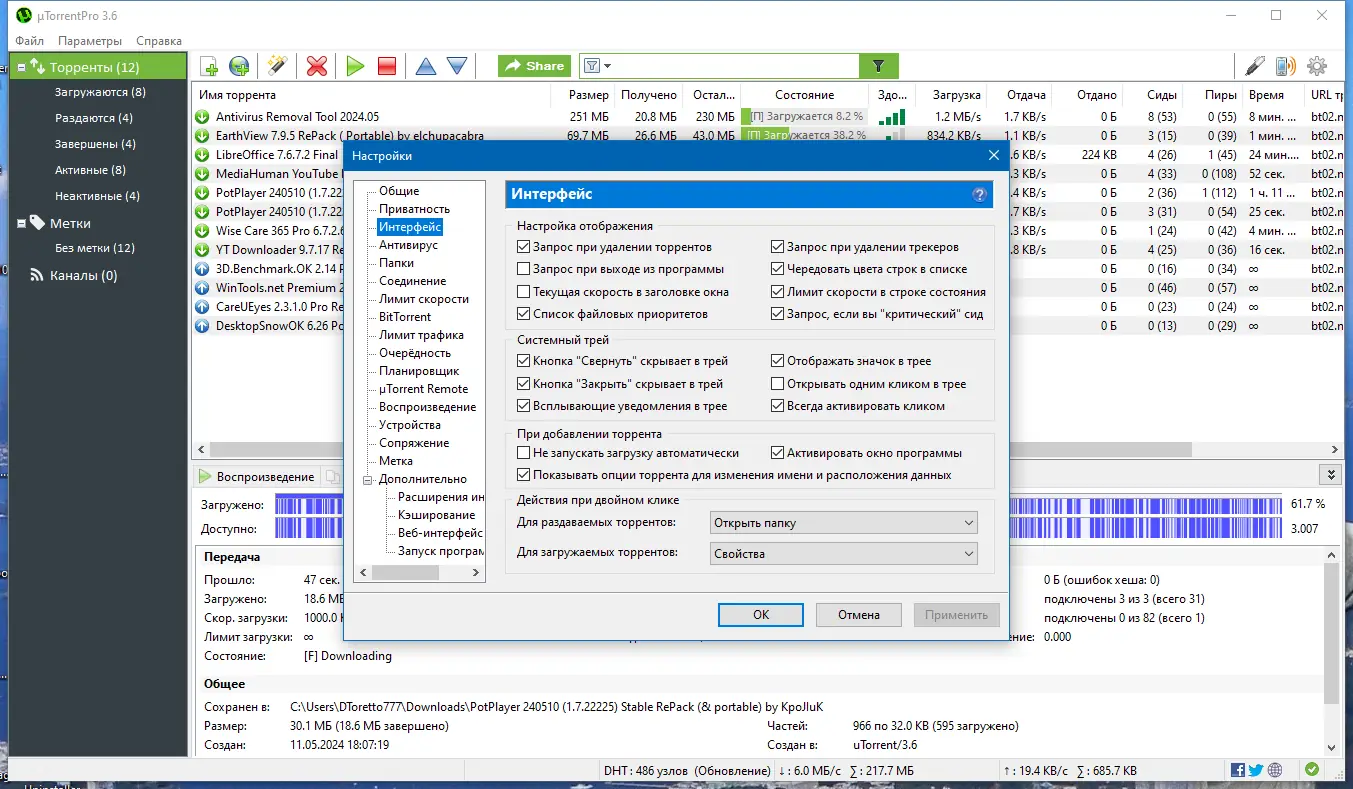This screenshot has width=1353, height=789.
Task: Close the Настройки dialog with its X
Action: (x=994, y=155)
